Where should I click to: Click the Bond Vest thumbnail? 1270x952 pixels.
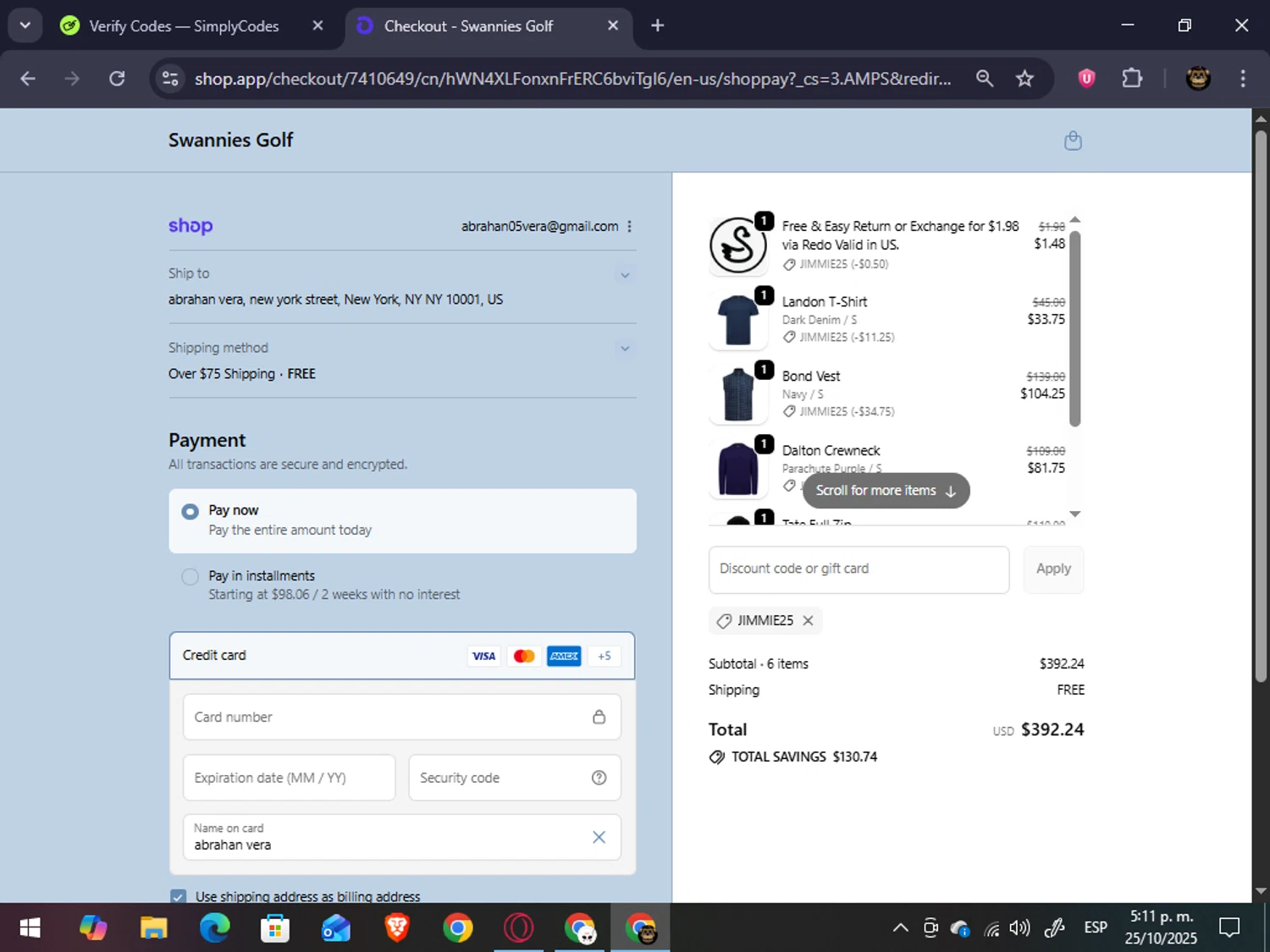click(737, 393)
